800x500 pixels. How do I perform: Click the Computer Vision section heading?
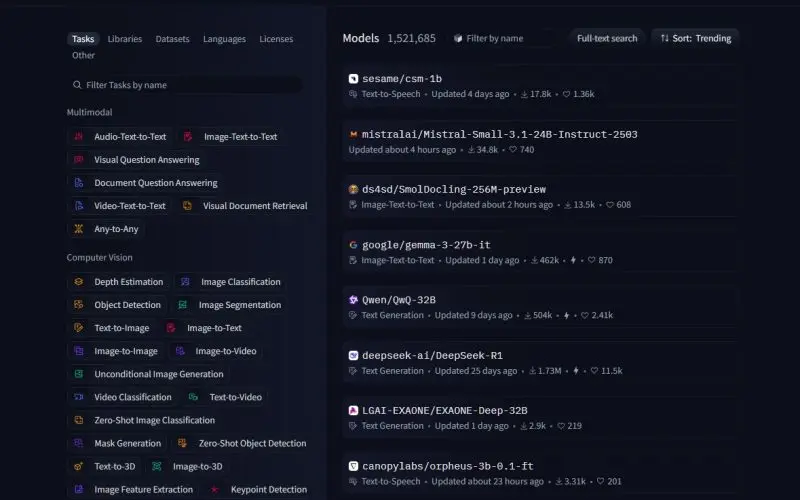99,258
